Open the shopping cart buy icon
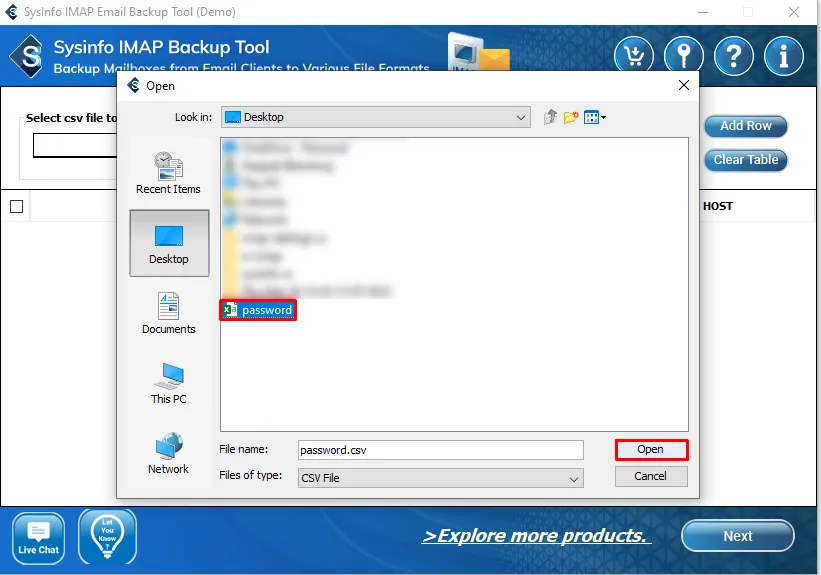 click(x=634, y=56)
